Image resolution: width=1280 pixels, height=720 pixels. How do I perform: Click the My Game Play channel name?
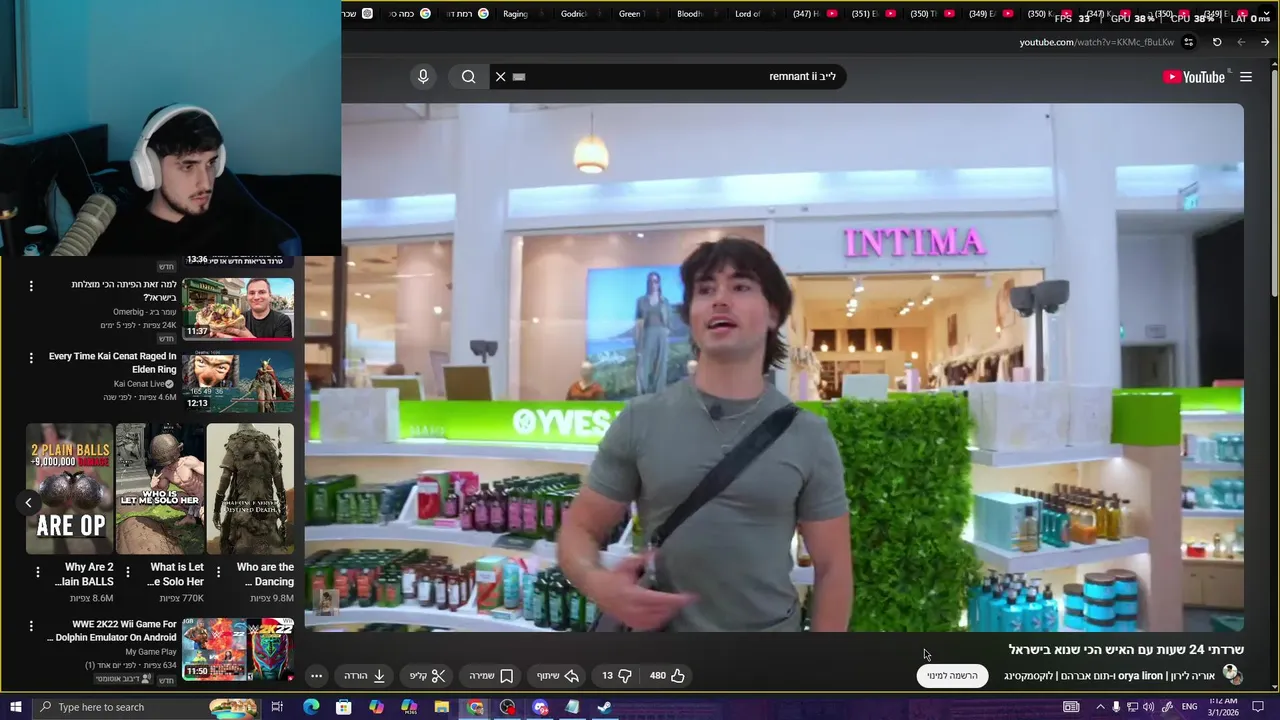coord(151,652)
